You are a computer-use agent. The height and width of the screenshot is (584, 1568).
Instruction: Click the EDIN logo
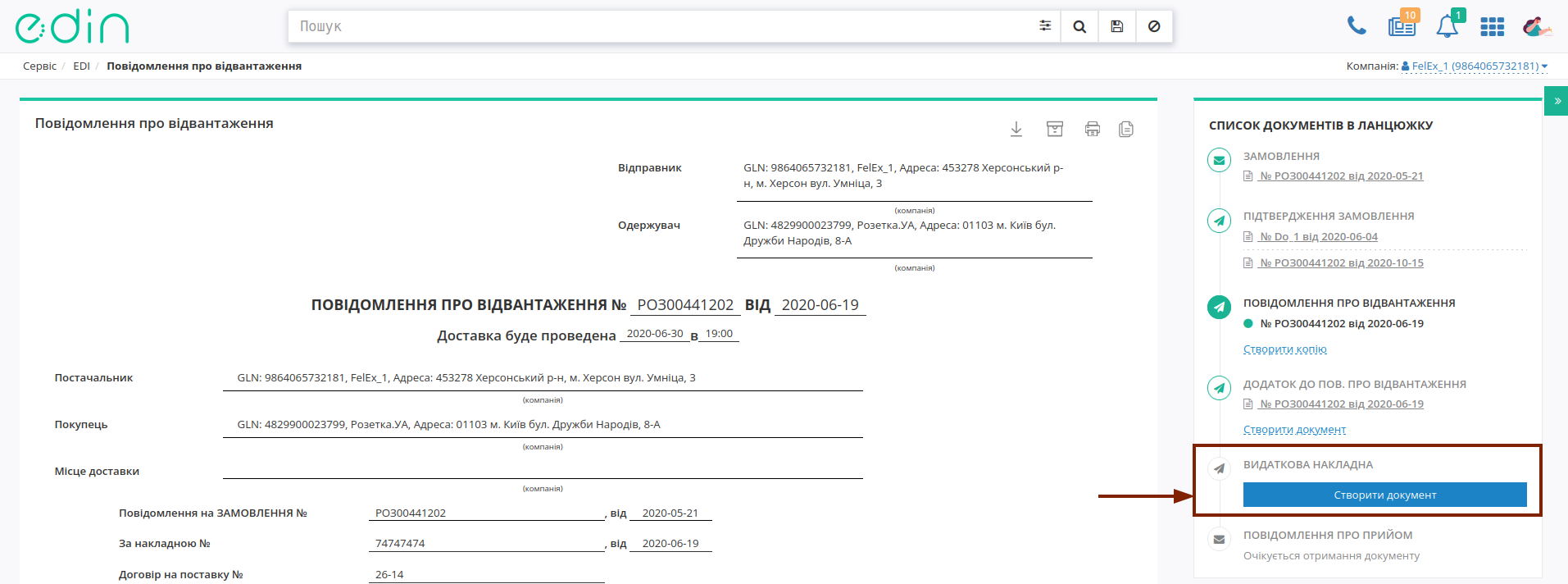(72, 27)
